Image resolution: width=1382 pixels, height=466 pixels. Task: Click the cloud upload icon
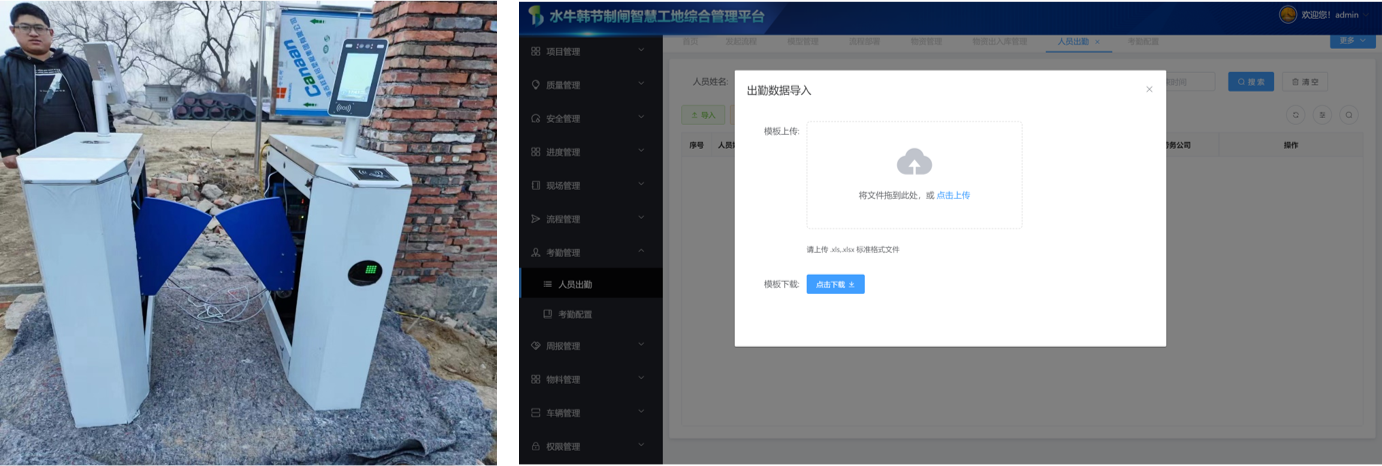pos(914,162)
